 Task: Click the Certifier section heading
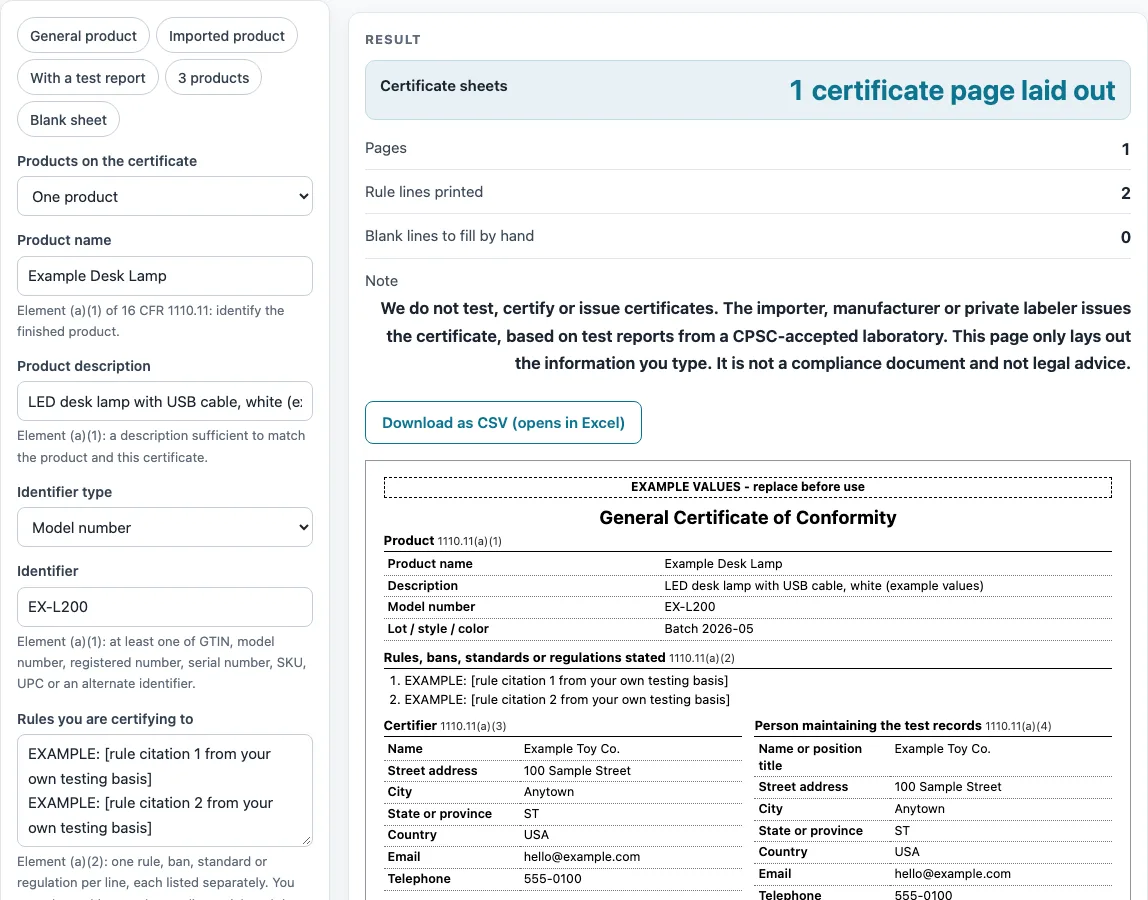444,726
